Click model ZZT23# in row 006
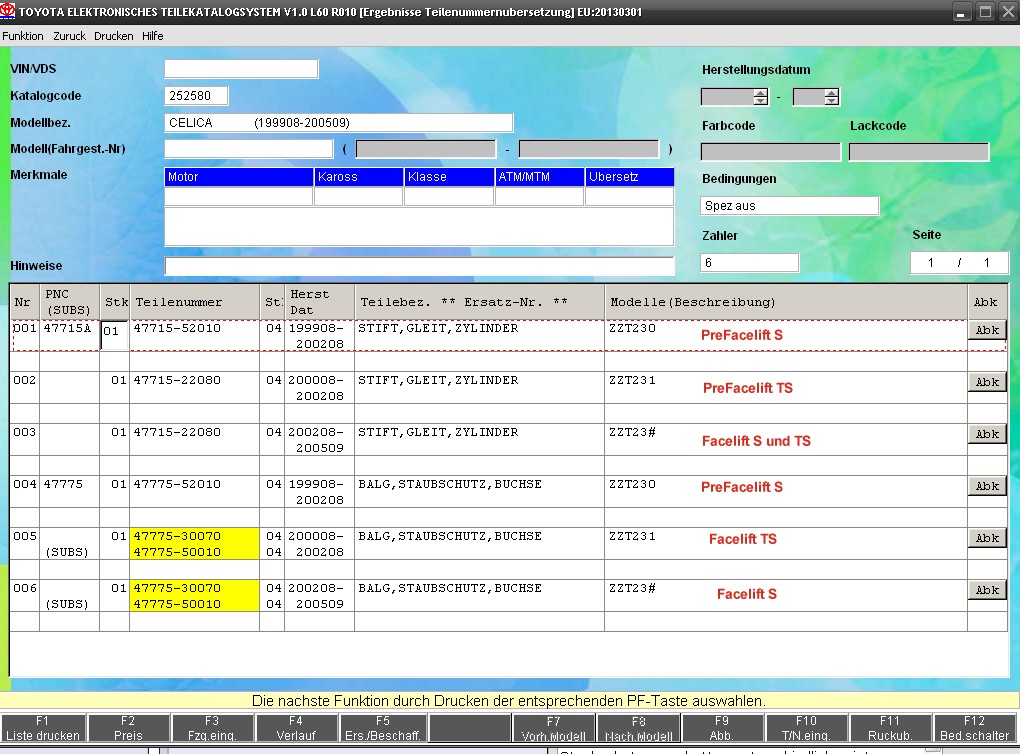 coord(632,588)
